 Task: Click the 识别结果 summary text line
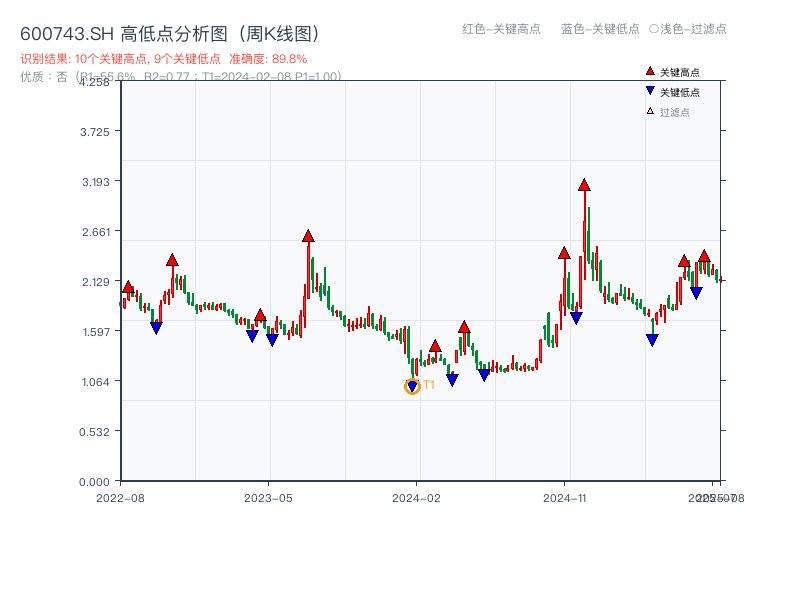point(160,60)
